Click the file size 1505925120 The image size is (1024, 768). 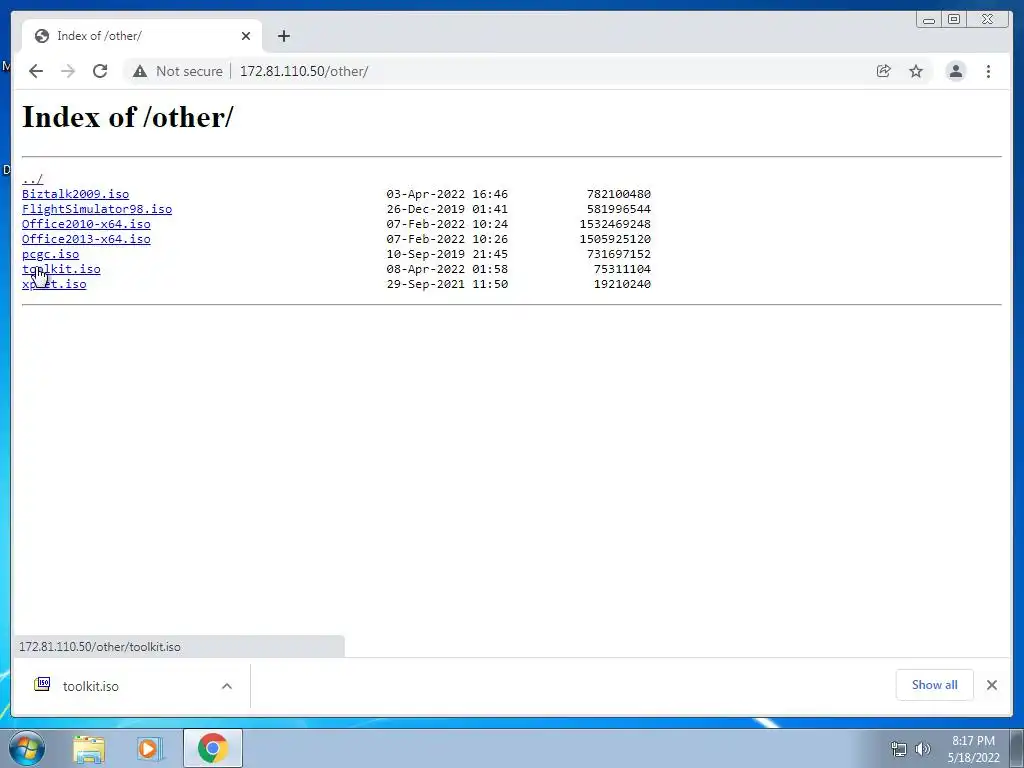615,239
